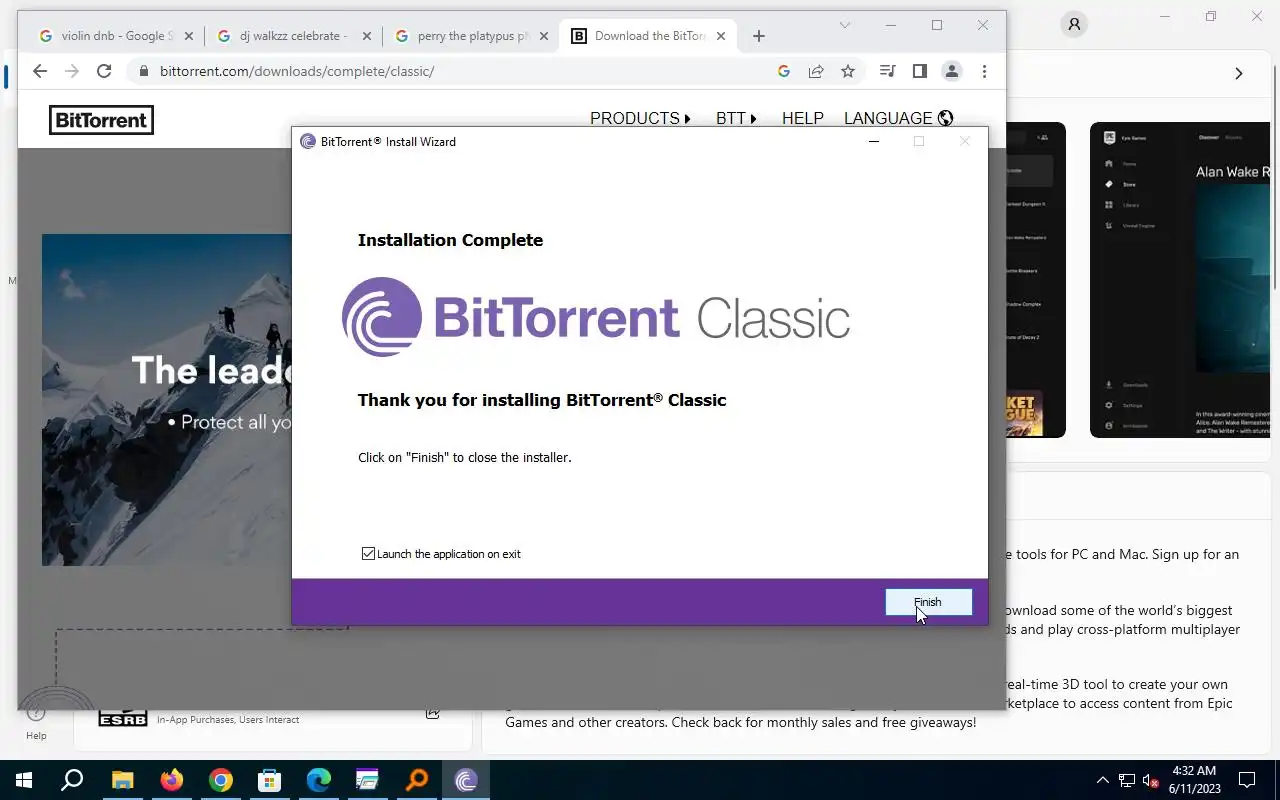
Task: Click Help in Microsoft Store sidebar
Action: tap(36, 722)
